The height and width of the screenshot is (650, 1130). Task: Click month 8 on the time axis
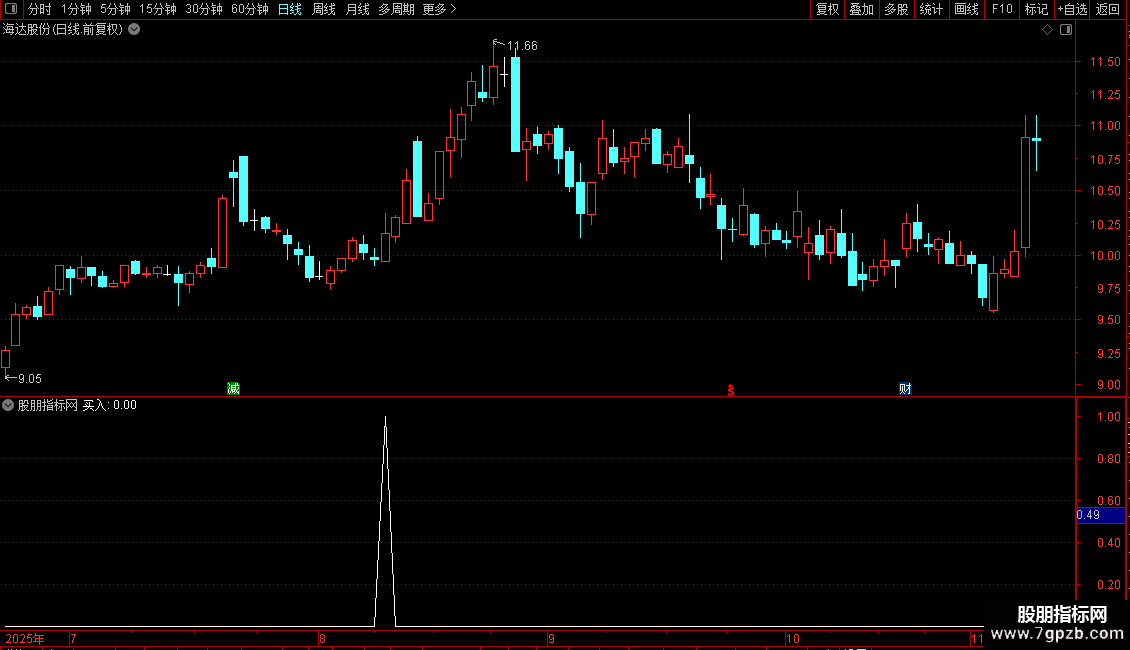[x=322, y=638]
